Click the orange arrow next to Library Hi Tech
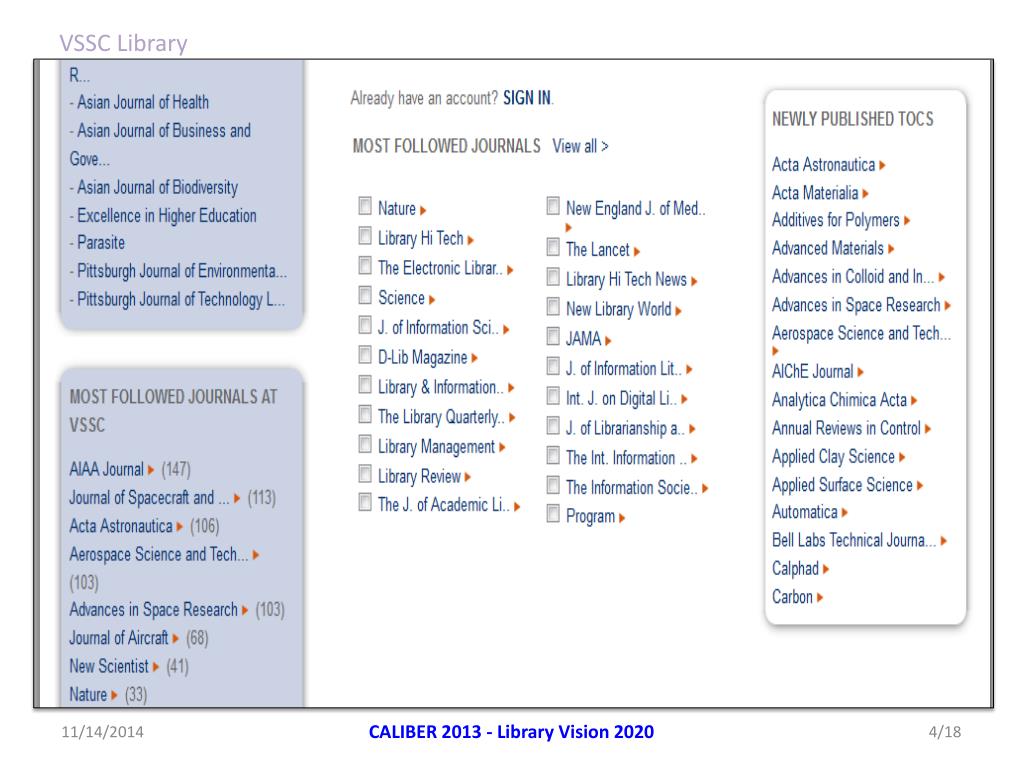Viewport: 1023px width, 767px height. tap(470, 240)
